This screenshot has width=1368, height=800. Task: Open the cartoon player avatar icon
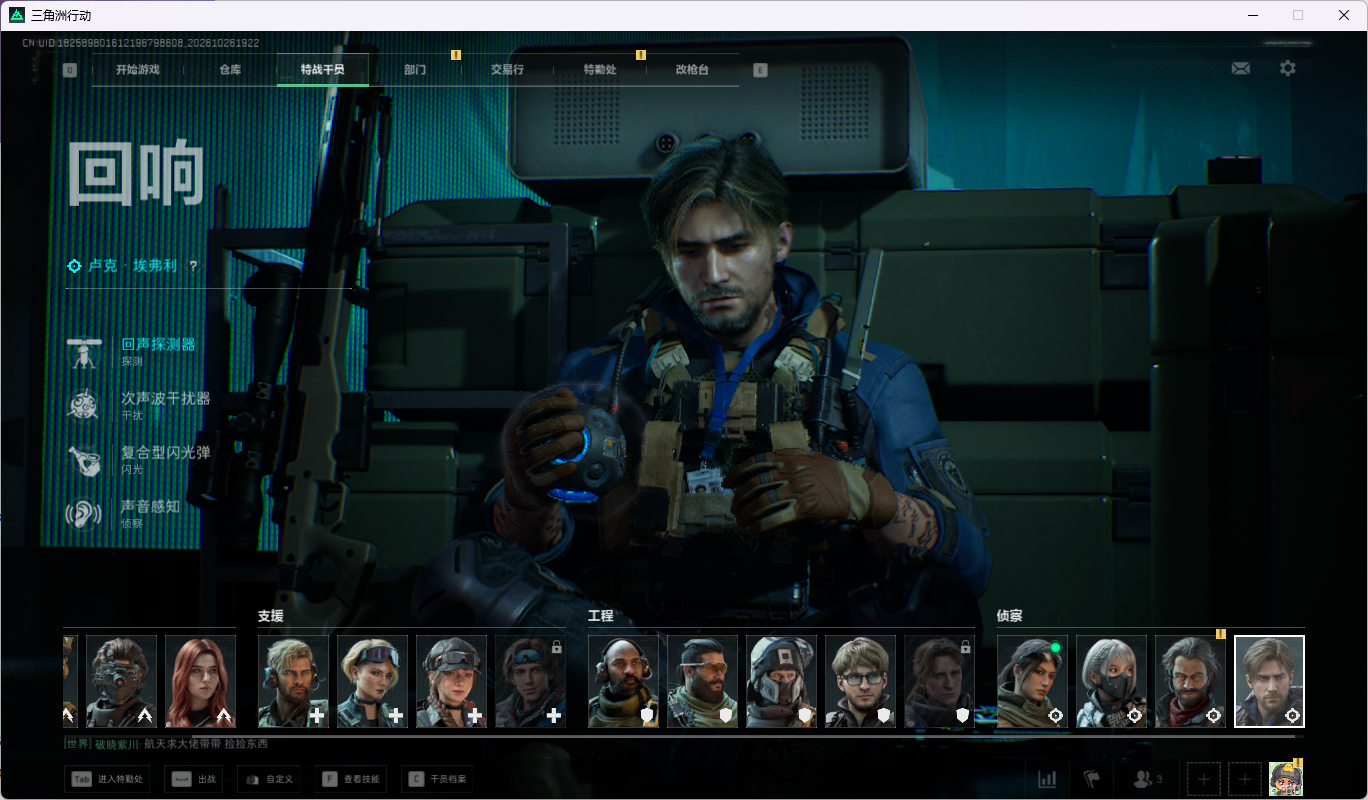tap(1285, 778)
